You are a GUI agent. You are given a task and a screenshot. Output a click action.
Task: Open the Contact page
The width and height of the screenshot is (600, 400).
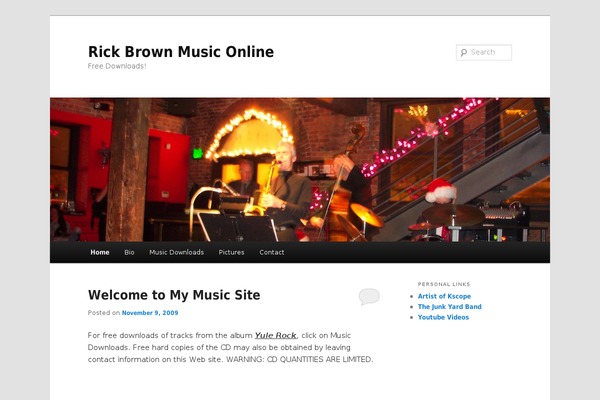pos(272,252)
